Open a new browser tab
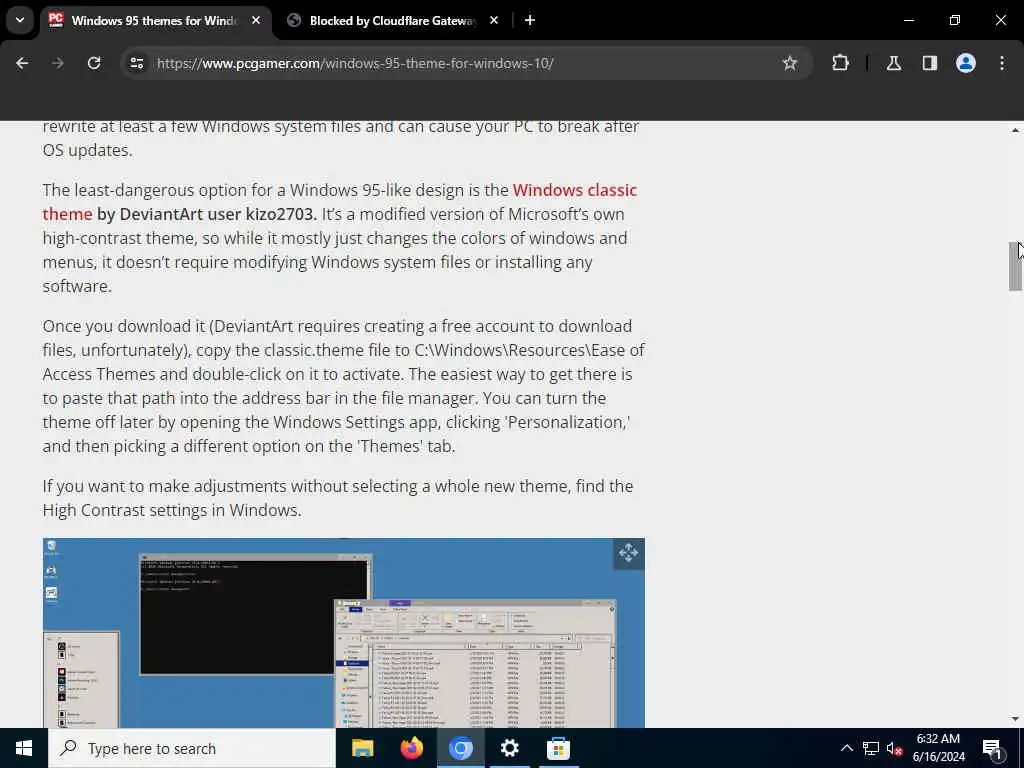The width and height of the screenshot is (1024, 768). pos(530,20)
